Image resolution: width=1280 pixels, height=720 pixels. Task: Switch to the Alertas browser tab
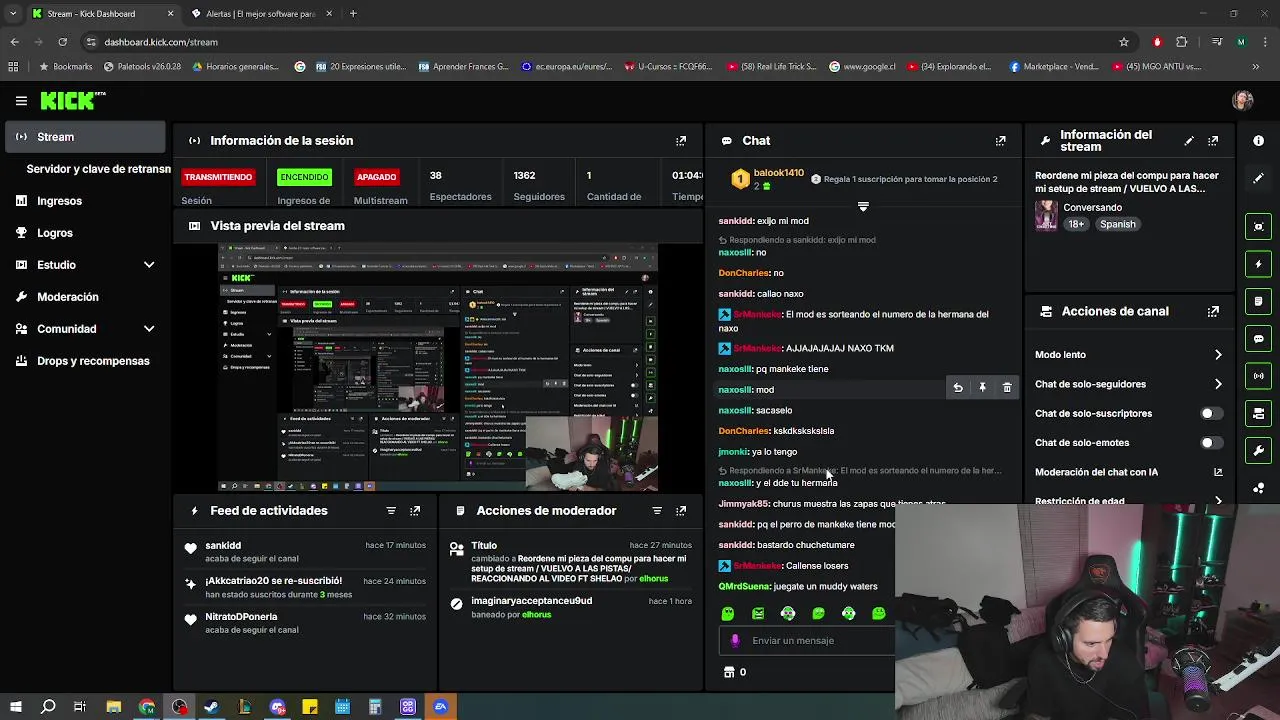tap(260, 14)
